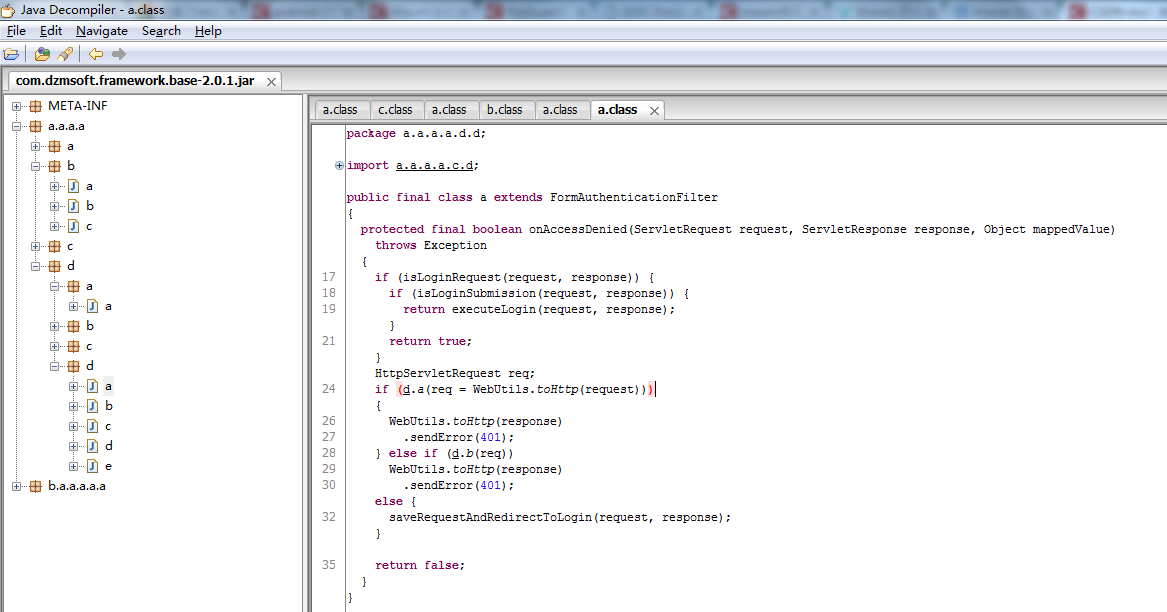
Task: Expand class e tree node members
Action: 74,467
